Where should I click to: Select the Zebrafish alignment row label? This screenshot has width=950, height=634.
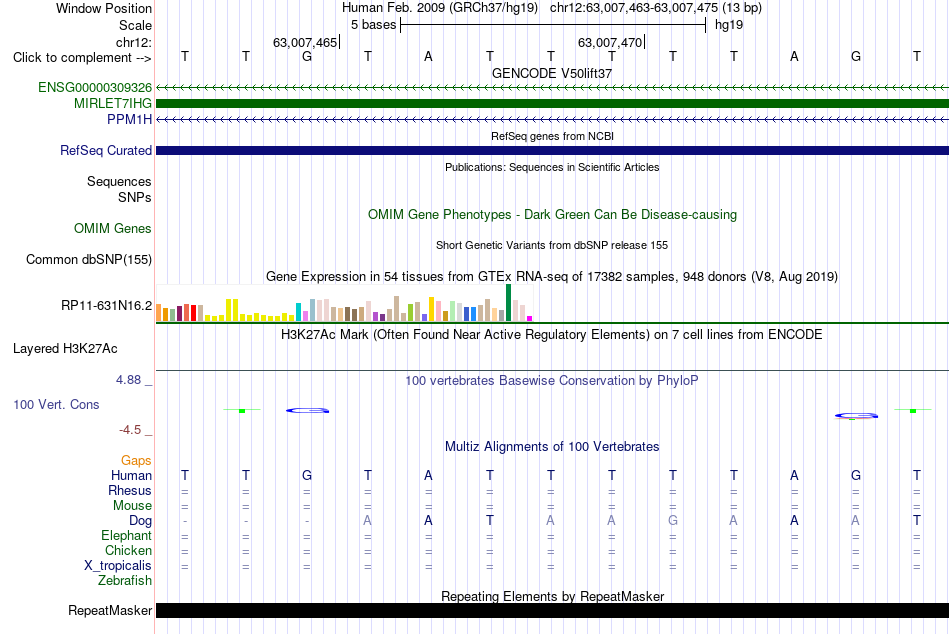(x=125, y=581)
